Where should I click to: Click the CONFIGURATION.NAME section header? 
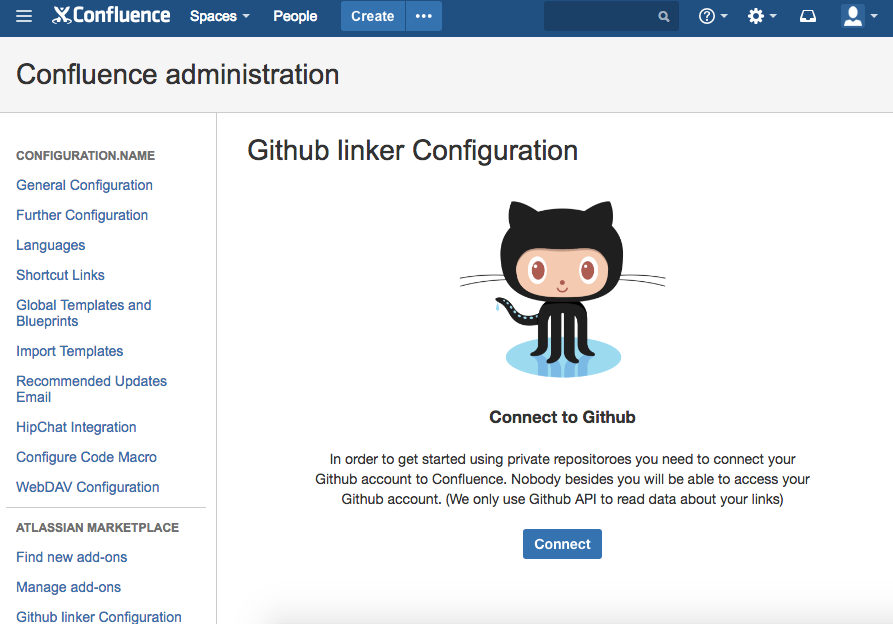pyautogui.click(x=85, y=155)
